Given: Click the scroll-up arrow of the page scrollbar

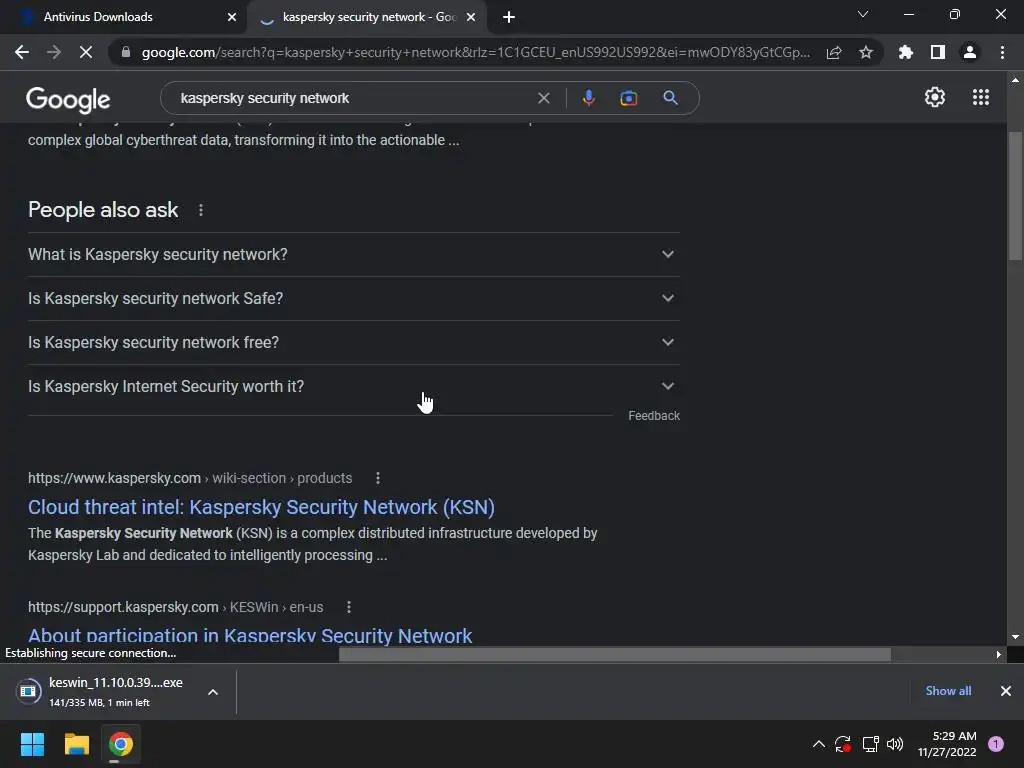Looking at the screenshot, I should (1015, 80).
